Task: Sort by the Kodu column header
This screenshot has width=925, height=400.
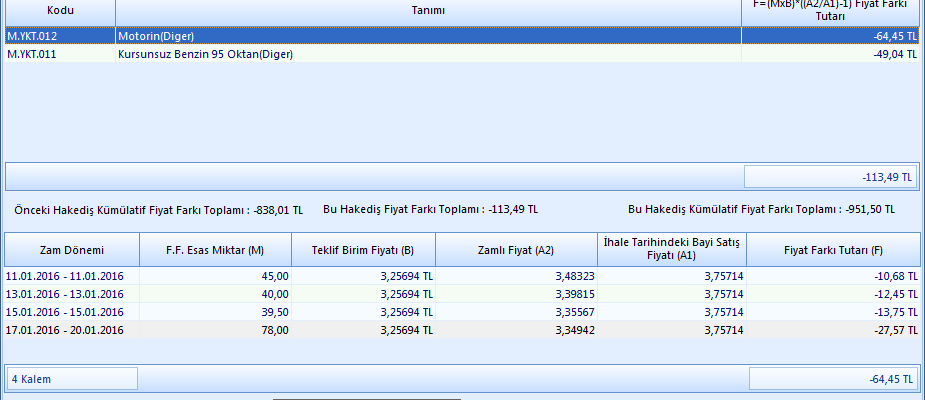Action: [x=60, y=10]
